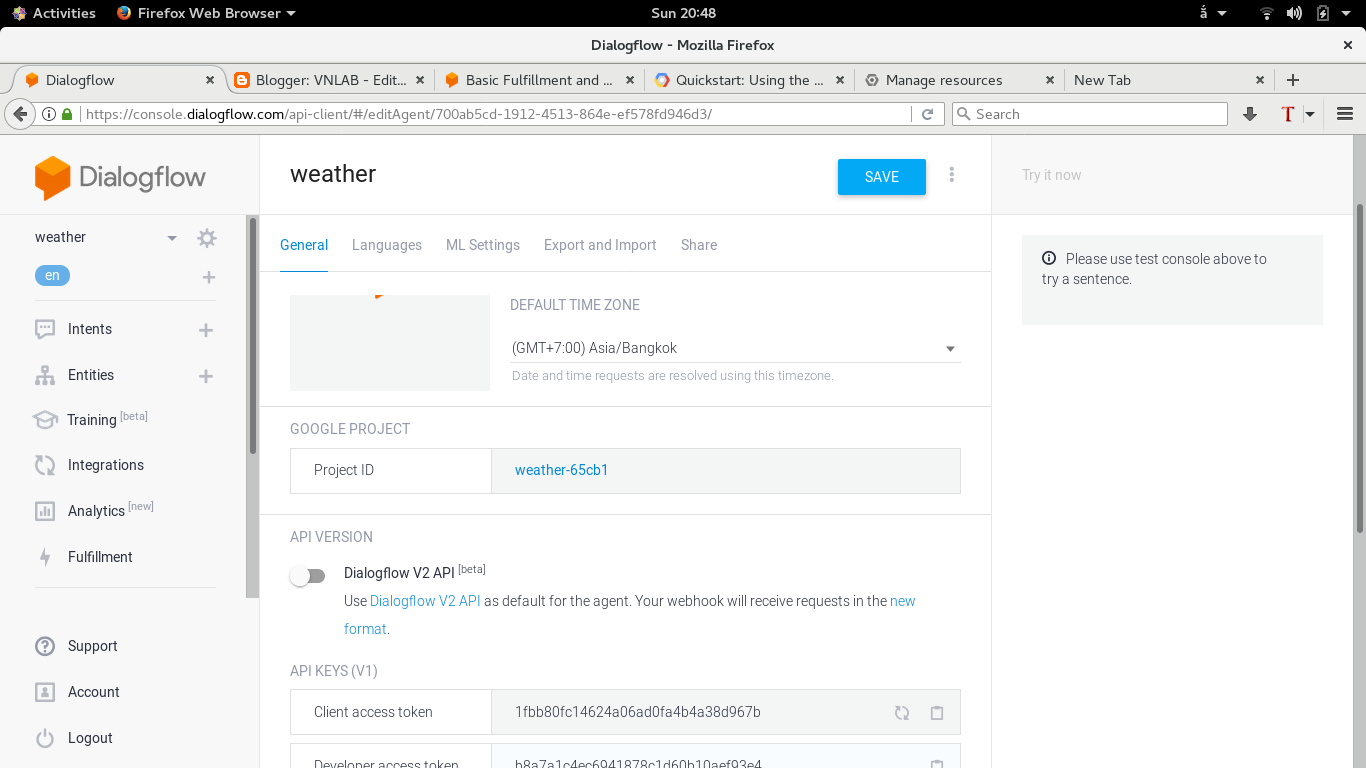Open the Fulfillment section
The image size is (1366, 768).
click(100, 557)
